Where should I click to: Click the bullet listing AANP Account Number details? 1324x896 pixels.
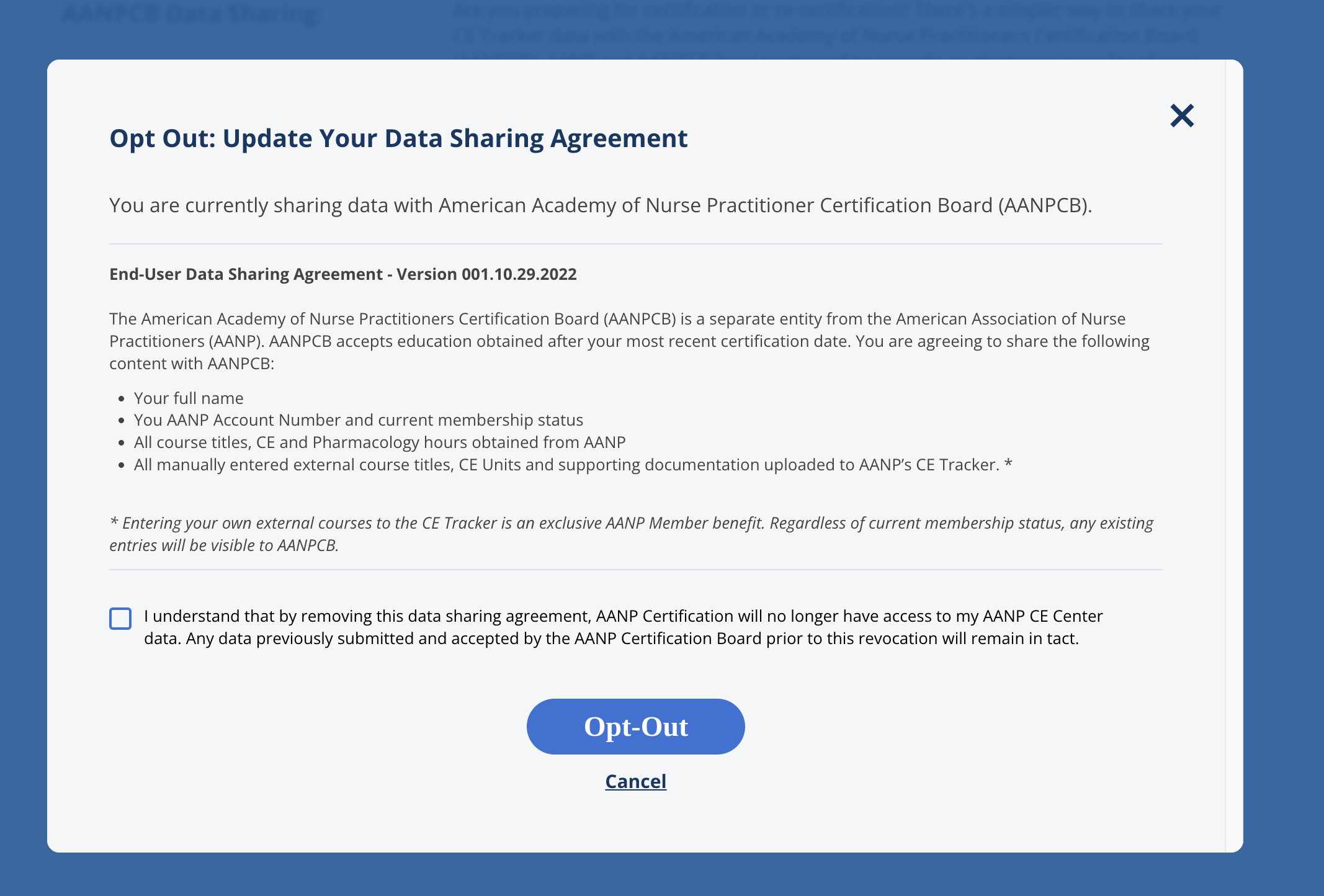point(359,420)
